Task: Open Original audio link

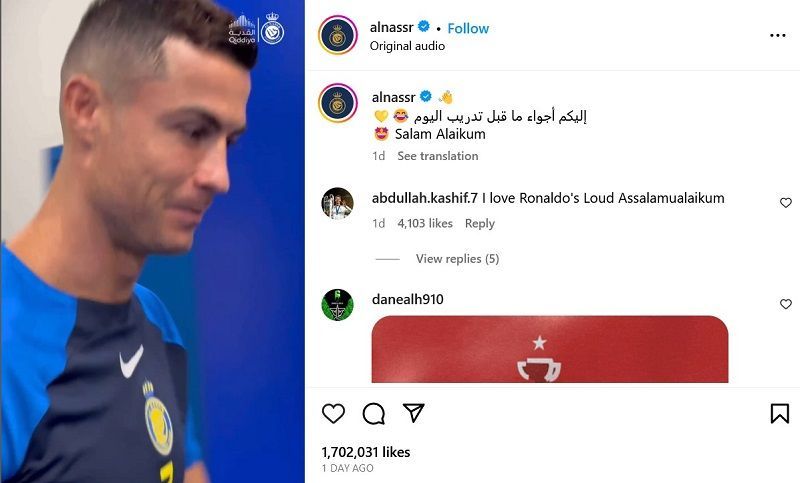Action: click(x=407, y=46)
